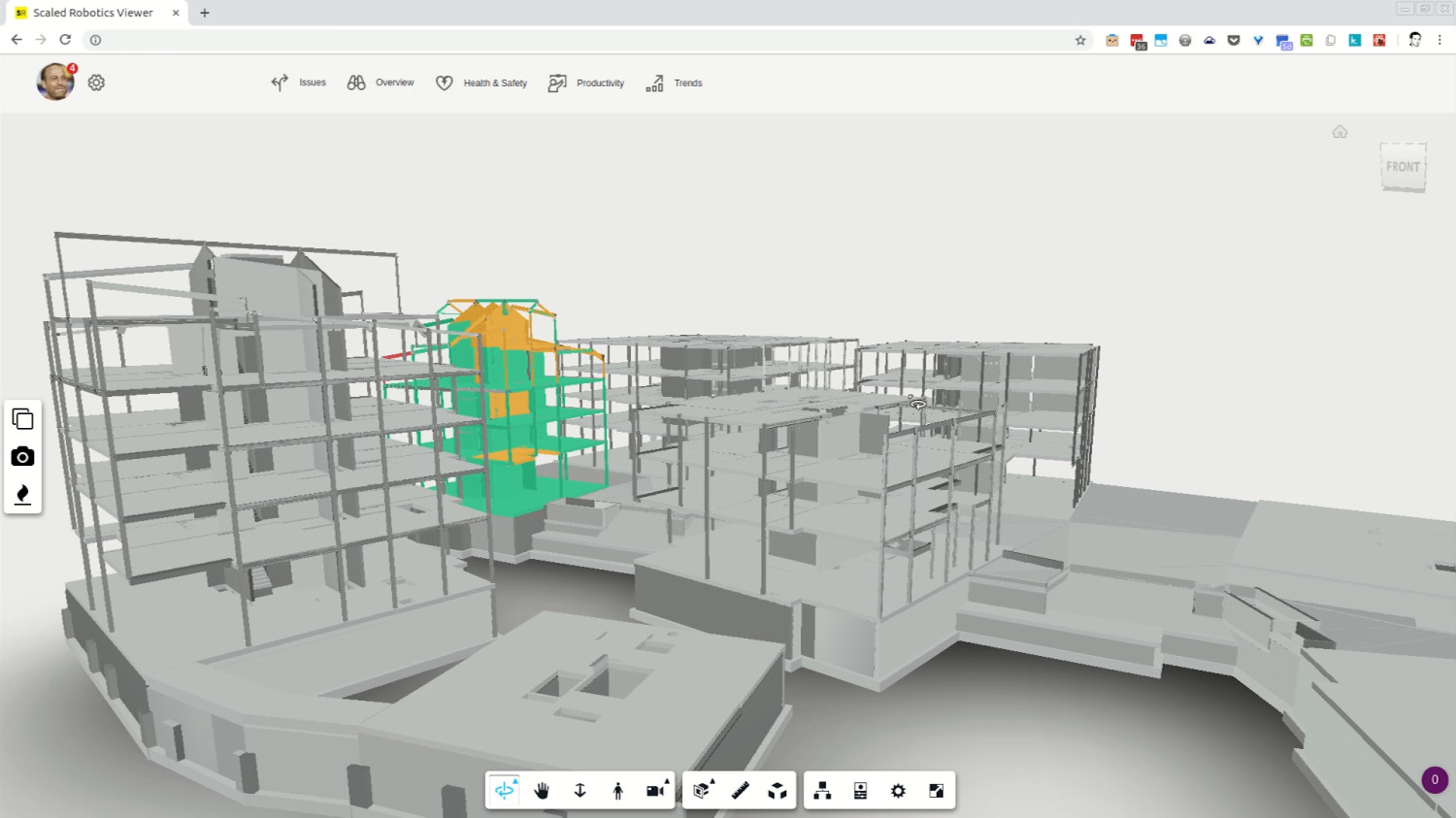Select the Zoom up-down arrow tool
Image resolution: width=1456 pixels, height=818 pixels.
pyautogui.click(x=579, y=791)
